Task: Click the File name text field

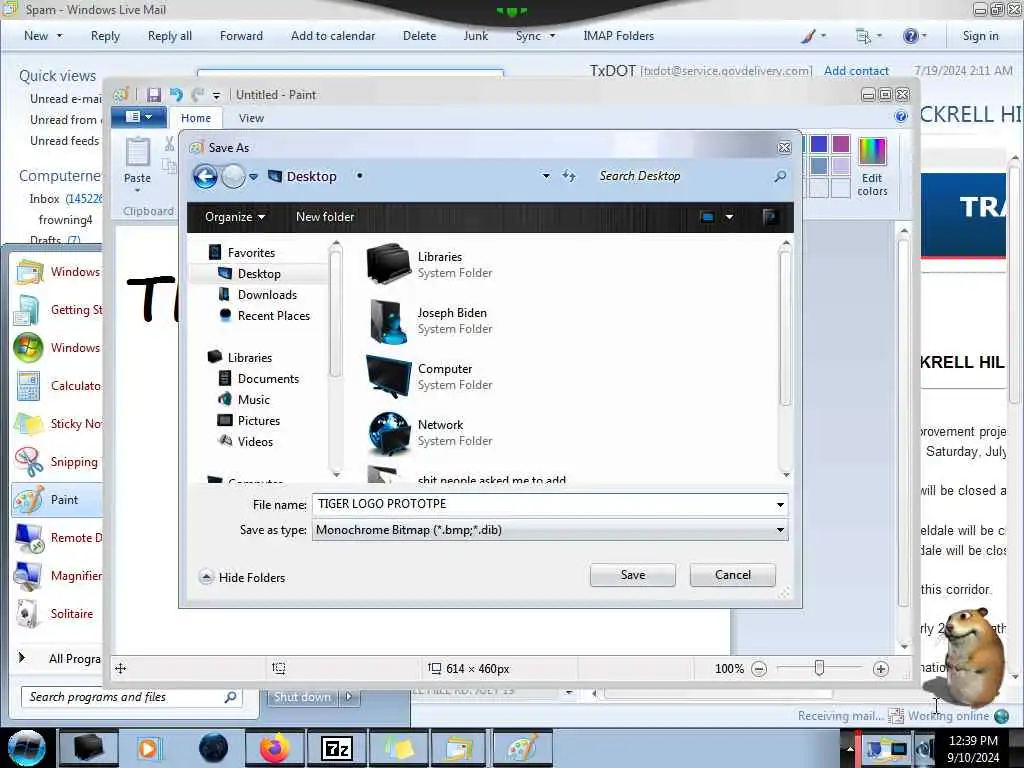Action: (x=542, y=504)
